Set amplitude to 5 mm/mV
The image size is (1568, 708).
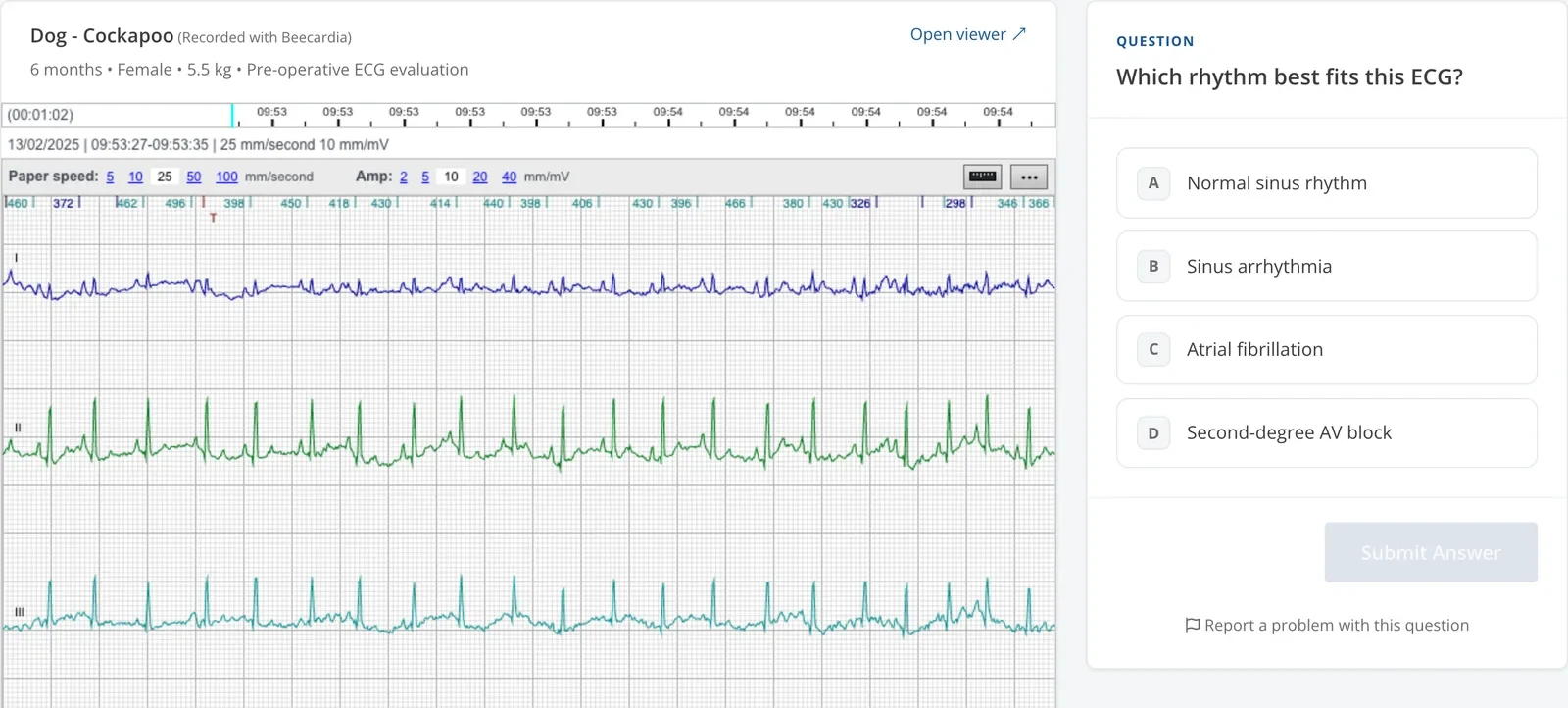[425, 177]
